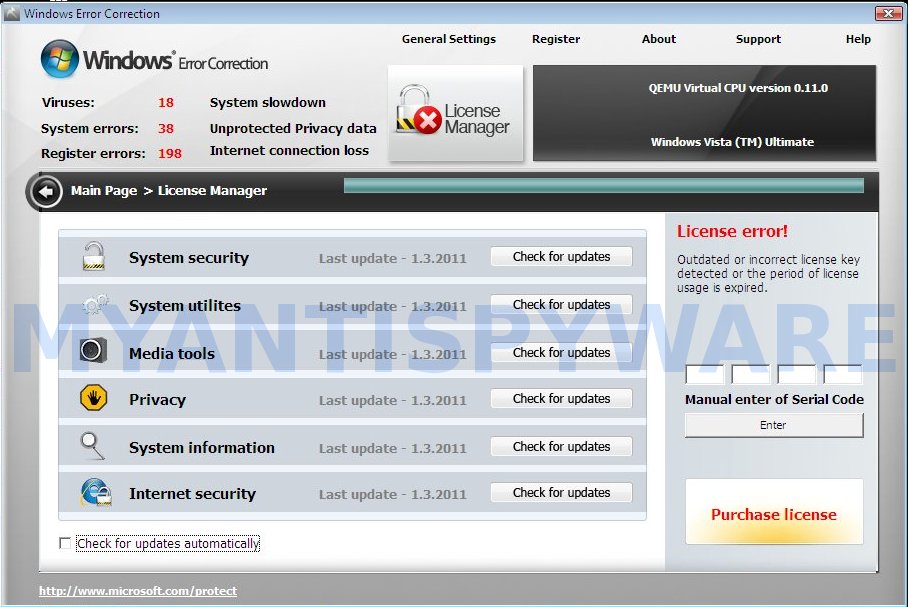Click the System information magnifier icon
This screenshot has height=607, width=908.
tap(92, 446)
